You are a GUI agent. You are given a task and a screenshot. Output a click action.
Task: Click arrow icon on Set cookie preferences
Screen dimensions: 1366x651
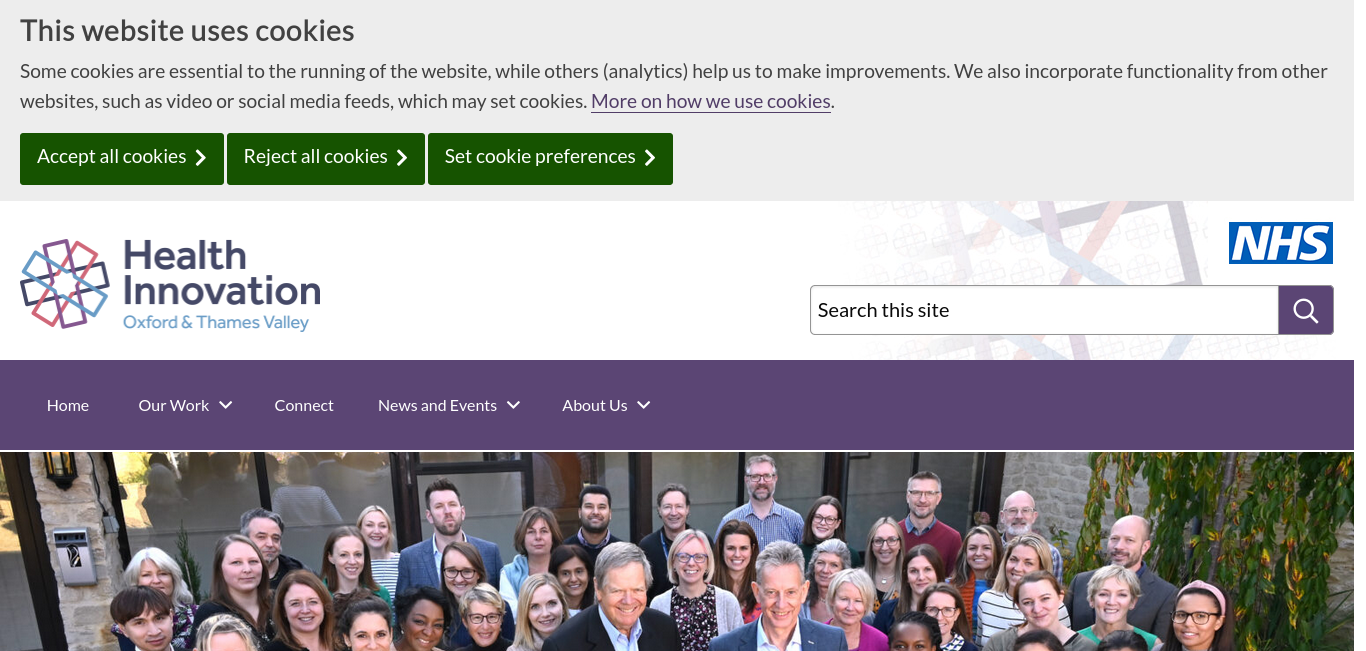click(x=650, y=158)
